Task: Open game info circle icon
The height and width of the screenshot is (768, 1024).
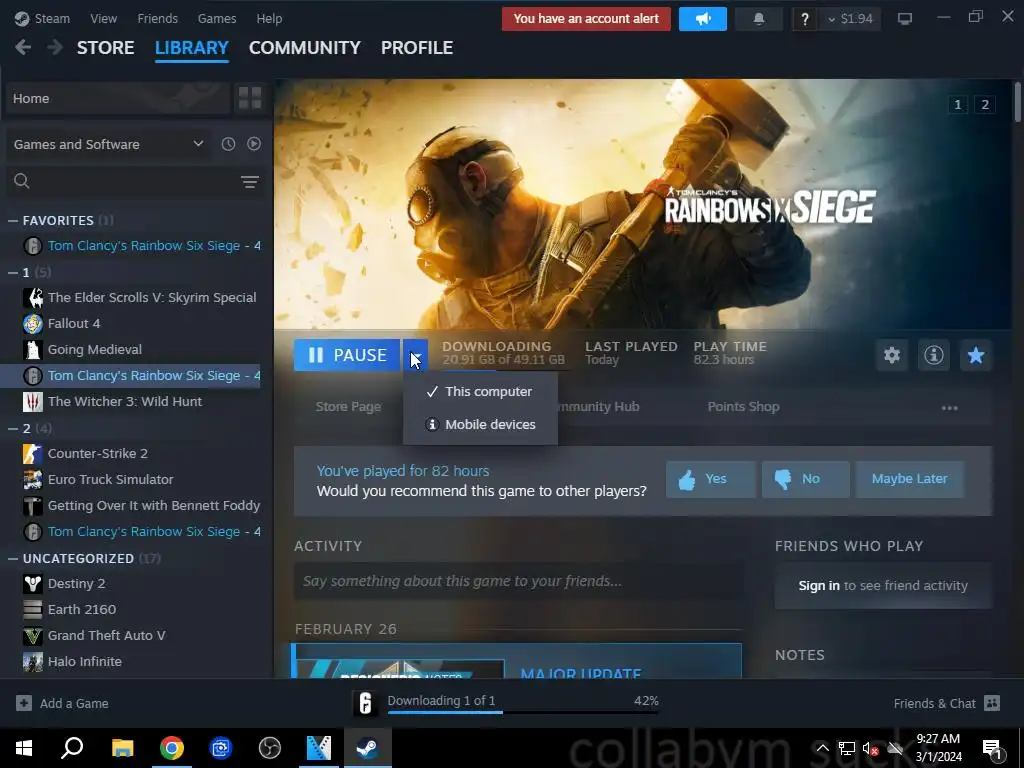Action: (934, 355)
